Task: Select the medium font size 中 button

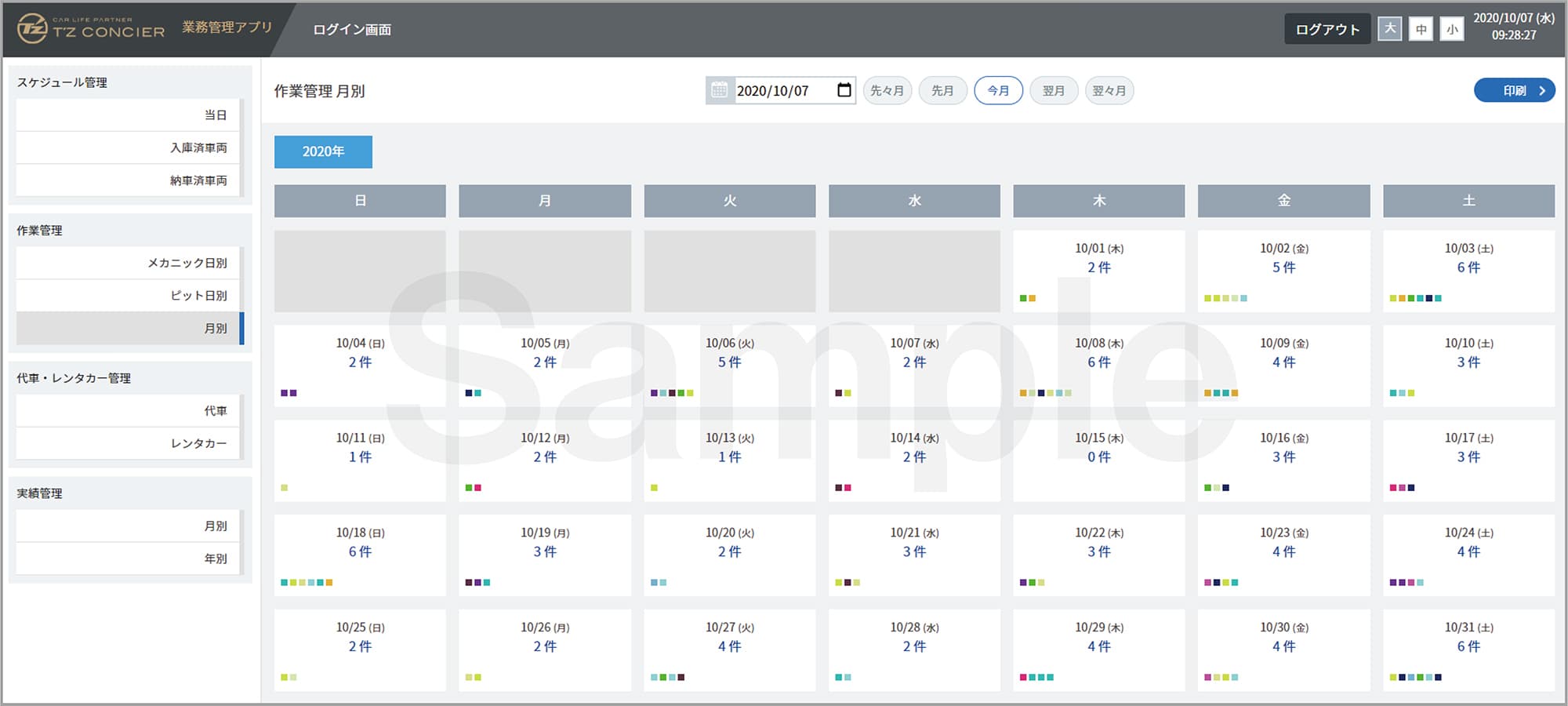Action: click(x=1421, y=29)
